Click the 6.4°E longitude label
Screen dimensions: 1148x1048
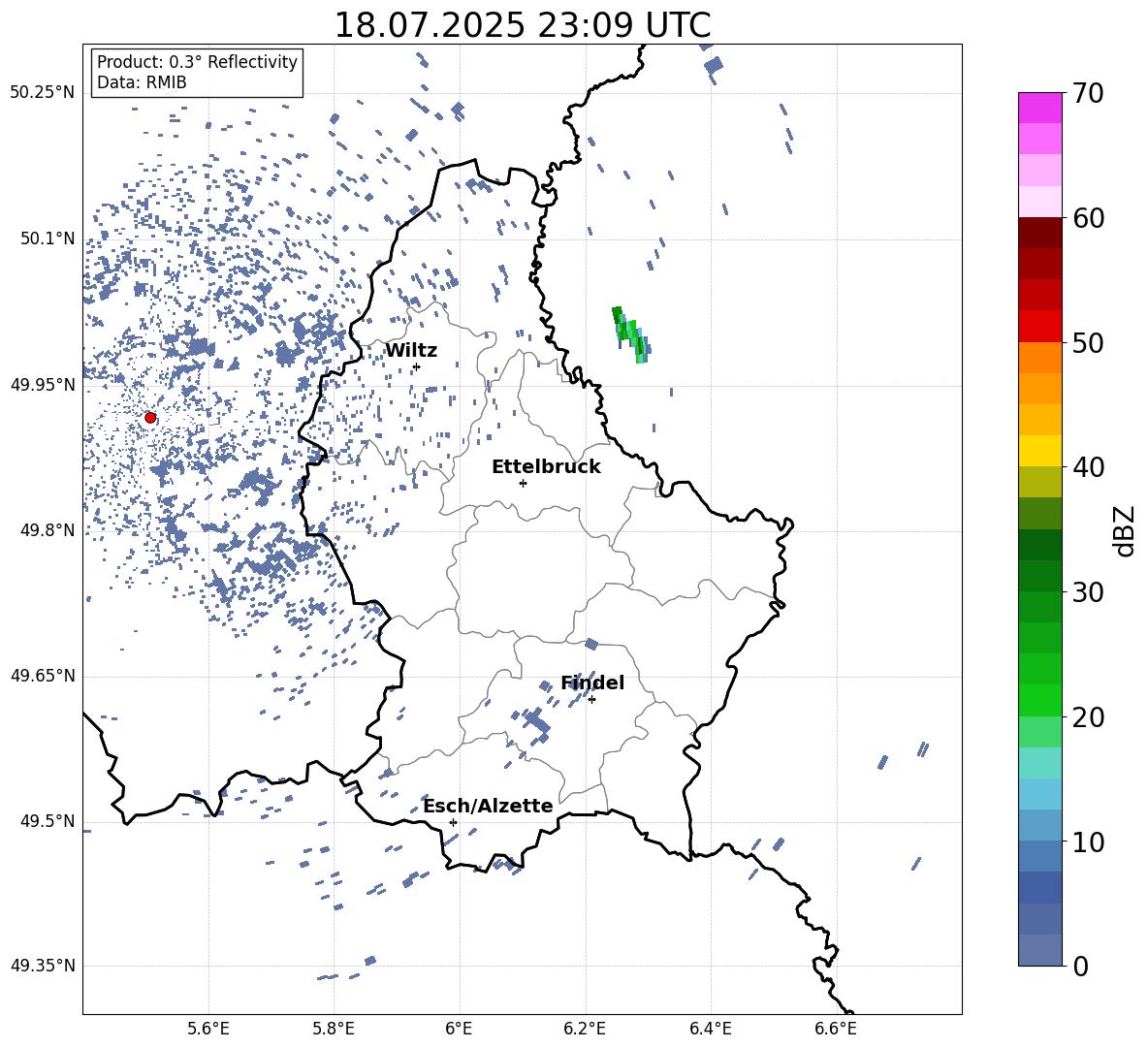click(710, 1030)
